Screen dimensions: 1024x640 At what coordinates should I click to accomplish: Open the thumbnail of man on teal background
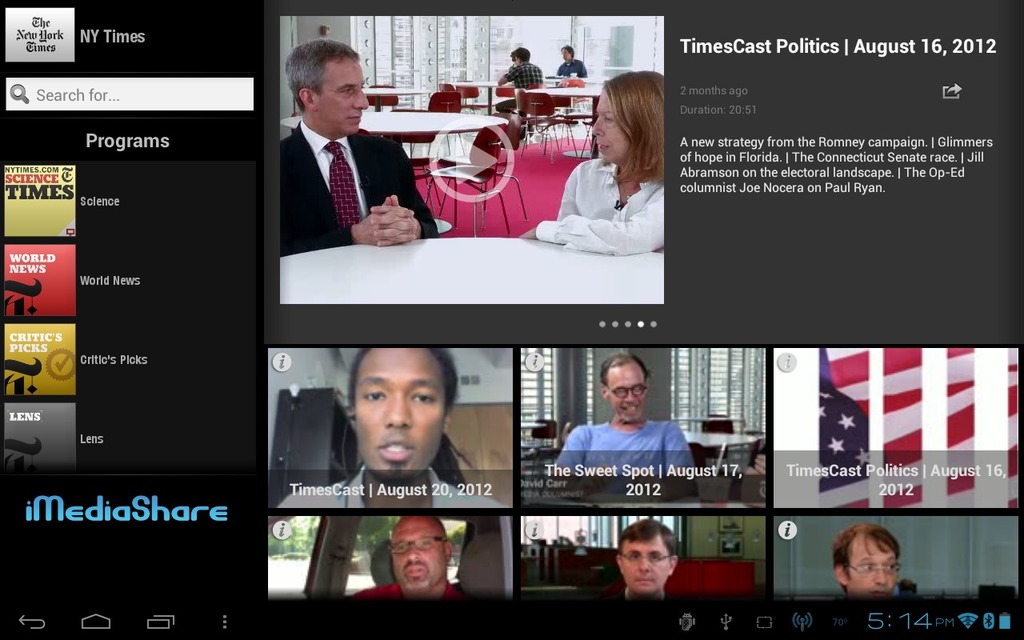click(x=896, y=558)
